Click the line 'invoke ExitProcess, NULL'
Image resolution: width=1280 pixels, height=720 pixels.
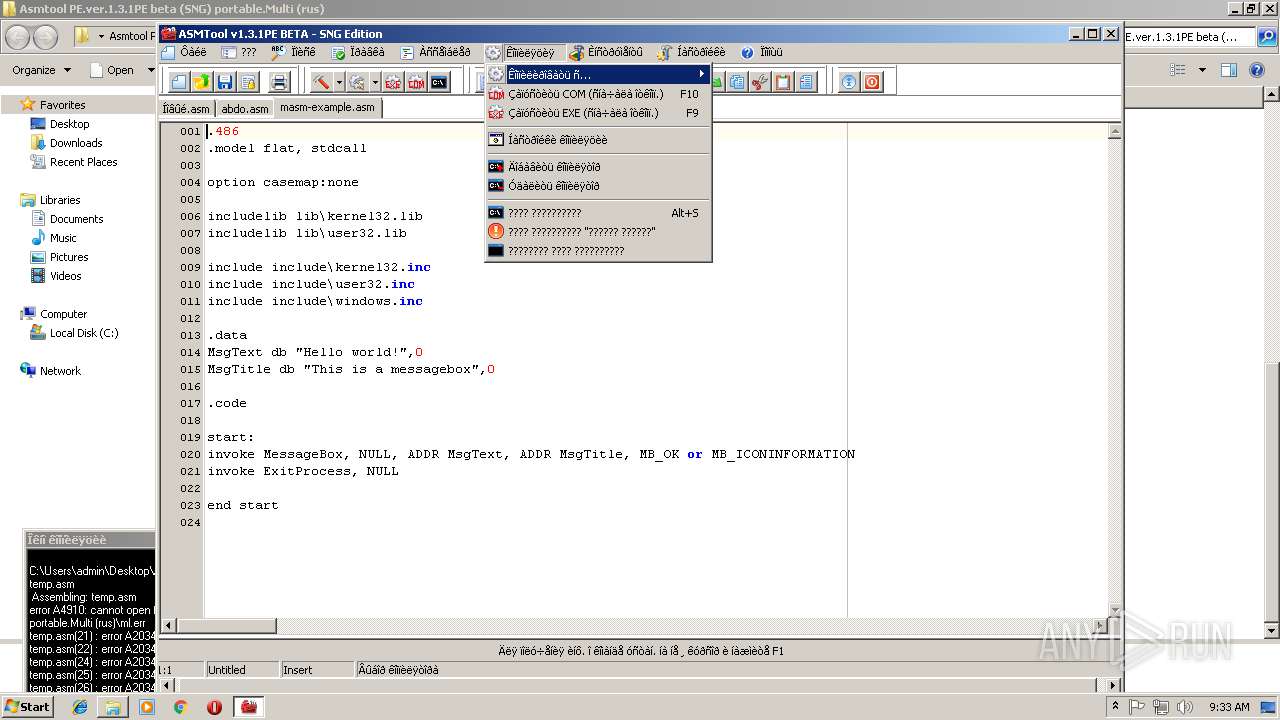(303, 471)
